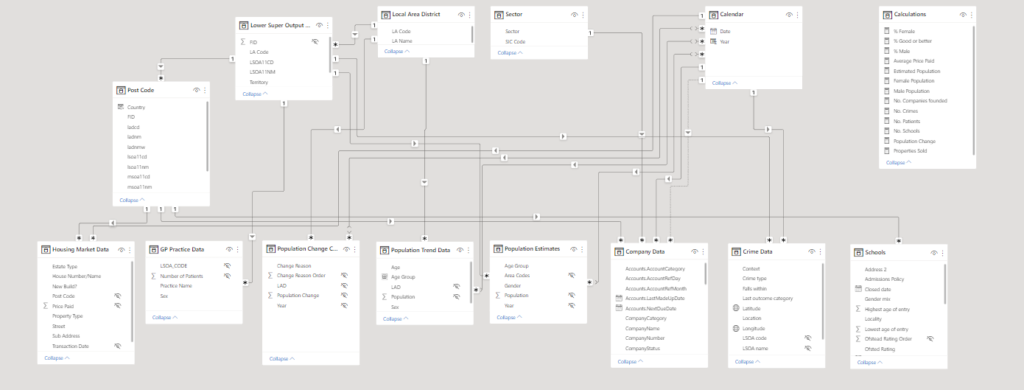Select the No. Crimes measure in Calculations
Viewport: 1024px width, 390px height.
(905, 111)
